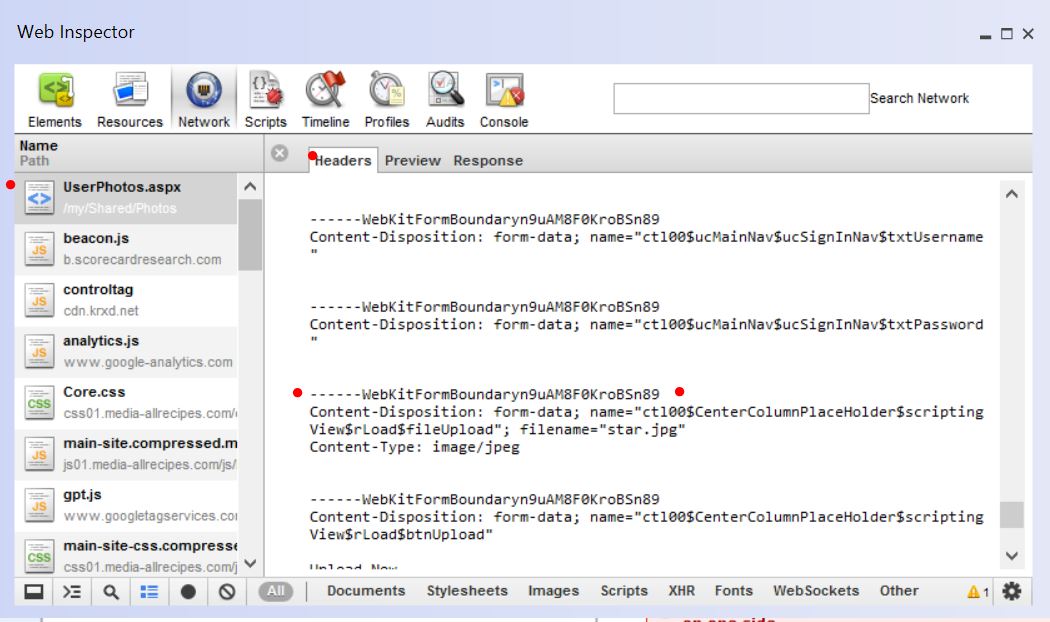Toggle small resource rows view
This screenshot has height=622, width=1050.
(149, 591)
